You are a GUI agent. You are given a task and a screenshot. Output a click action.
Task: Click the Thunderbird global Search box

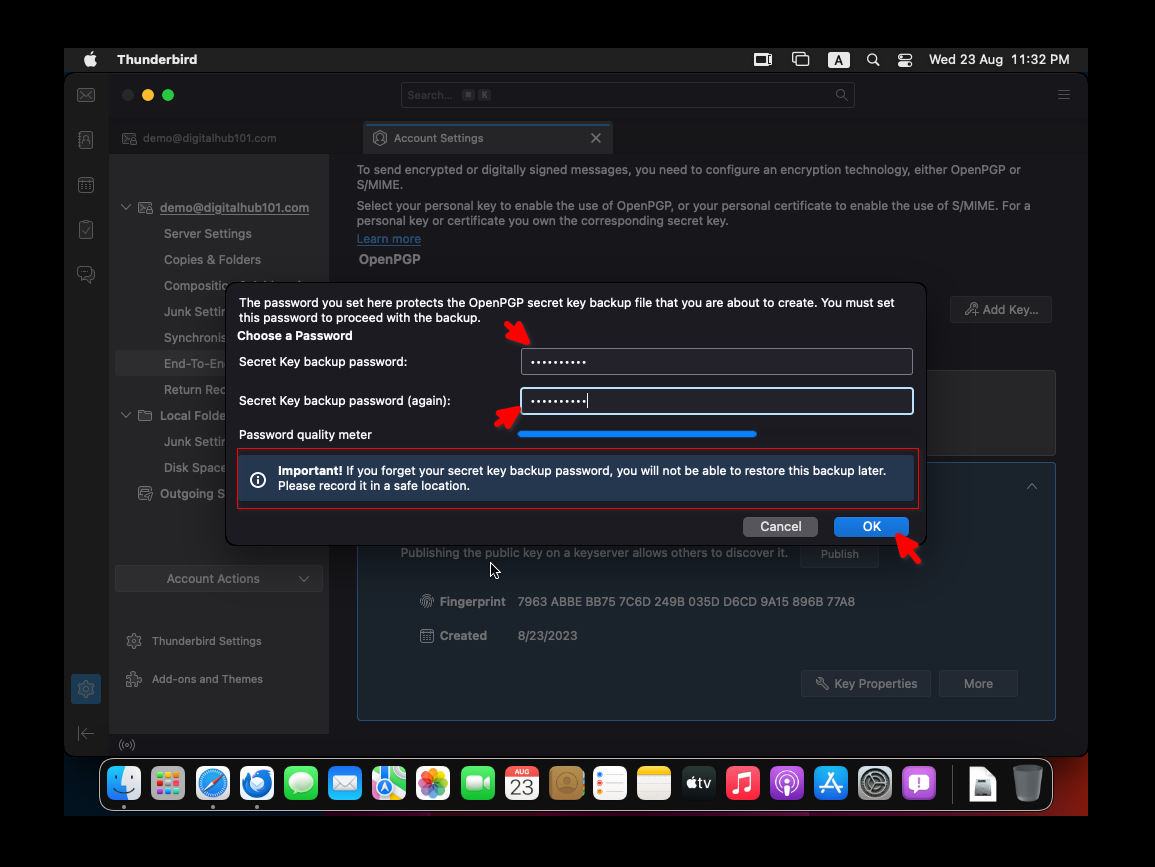tap(628, 95)
